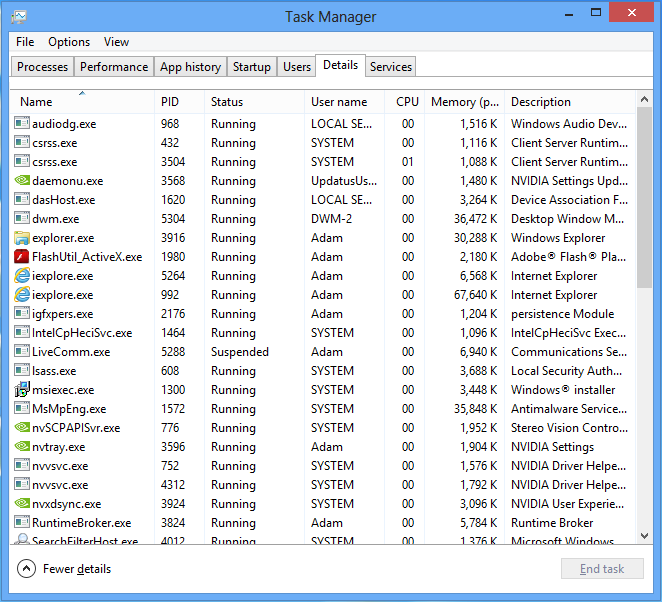Click the dwm.exe process icon
This screenshot has height=602, width=662.
coord(22,218)
